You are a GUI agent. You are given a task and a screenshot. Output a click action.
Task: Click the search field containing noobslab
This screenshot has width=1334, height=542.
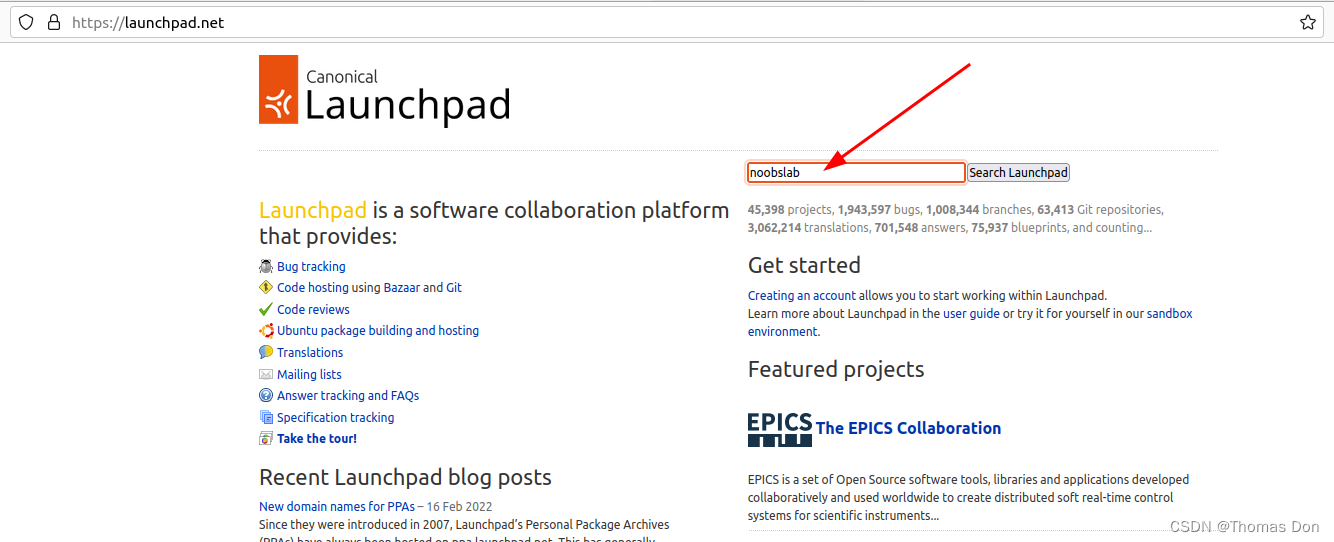click(856, 172)
